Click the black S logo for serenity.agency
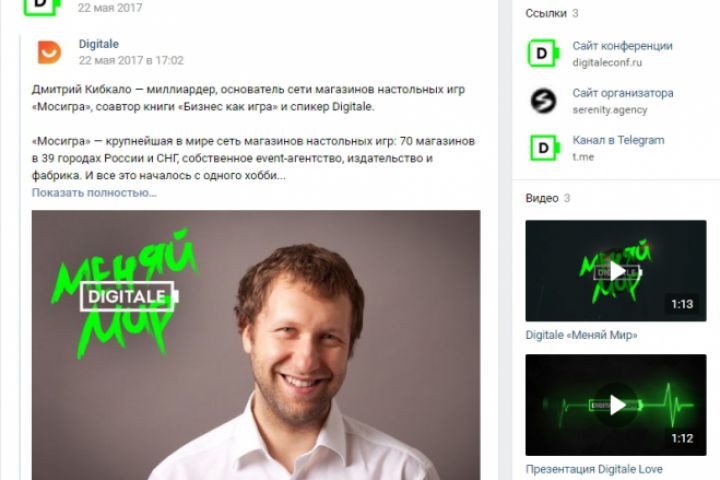The height and width of the screenshot is (480, 720). tap(543, 101)
